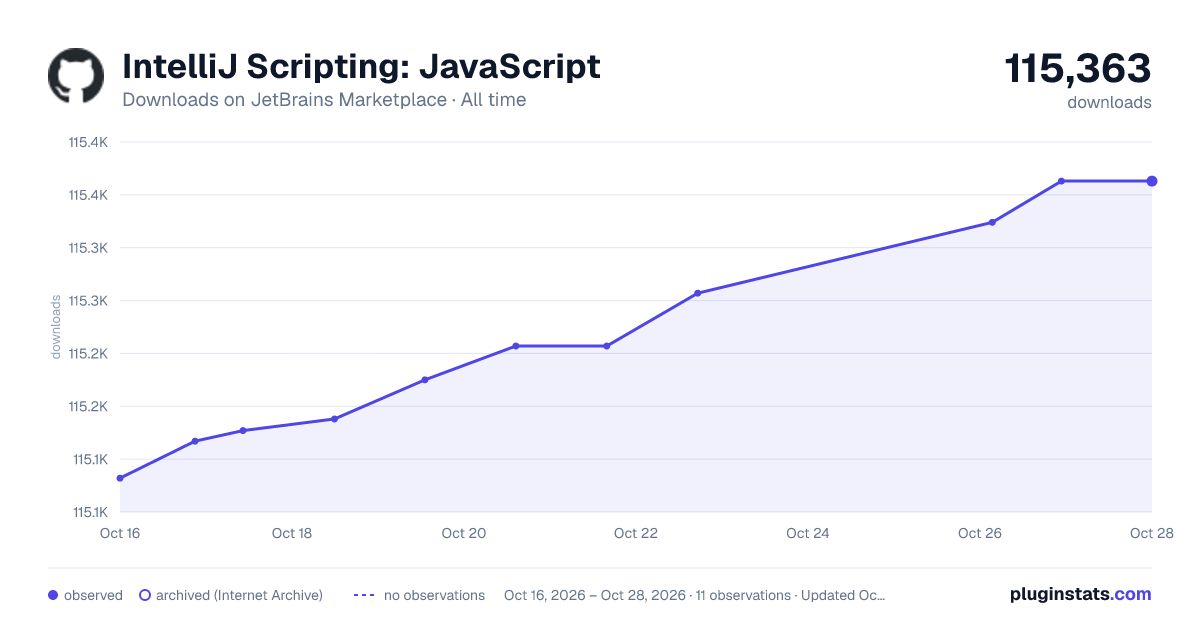Image resolution: width=1200 pixels, height=630 pixels.
Task: Click the 'observed' legend text
Action: click(x=93, y=595)
